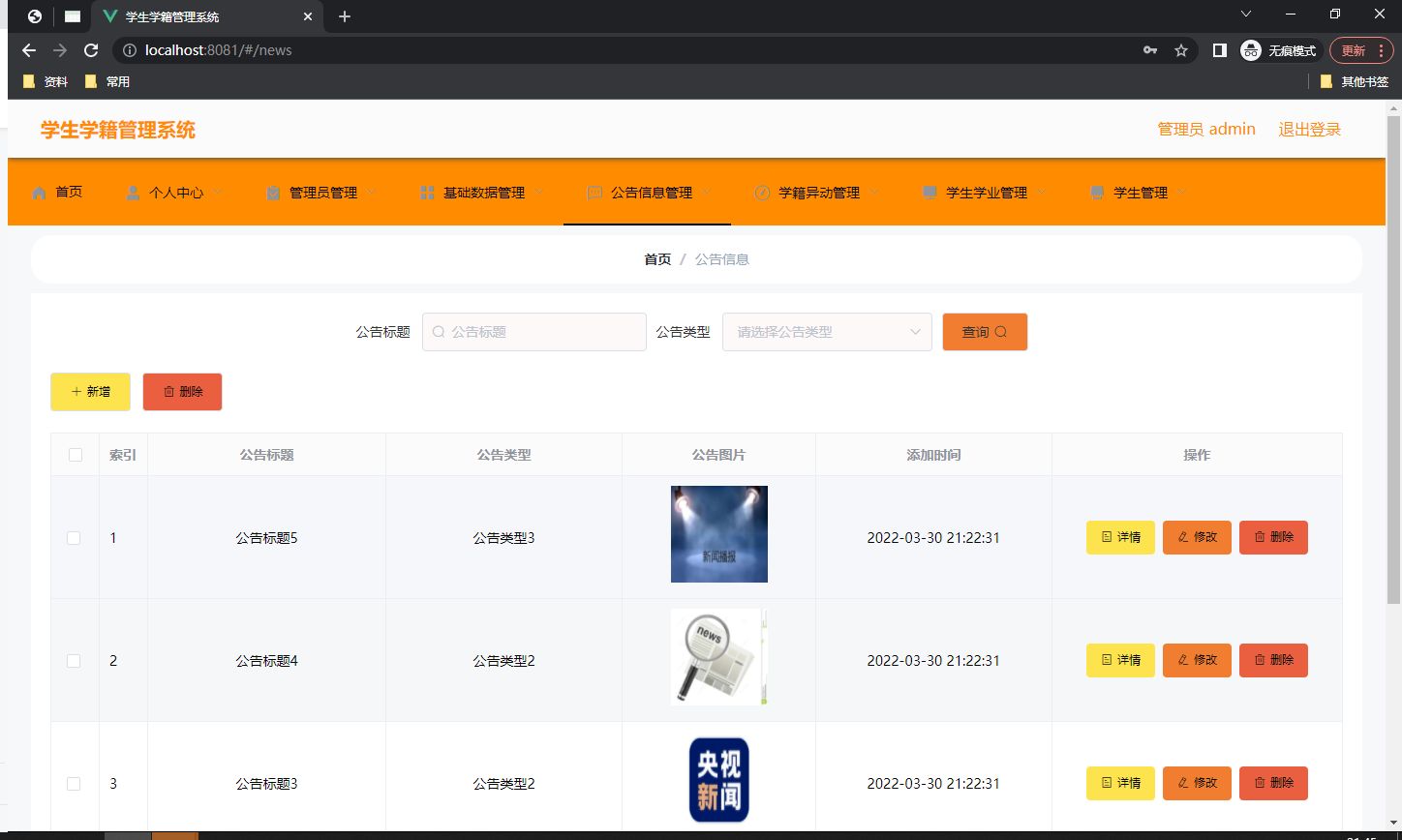Click the magnifier icon inside 公告标题 field
Image resolution: width=1402 pixels, height=840 pixels.
438,332
